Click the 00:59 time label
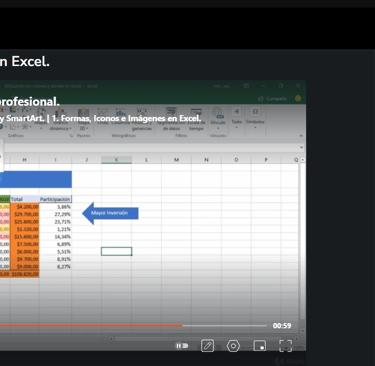The image size is (375, 366). click(x=282, y=326)
